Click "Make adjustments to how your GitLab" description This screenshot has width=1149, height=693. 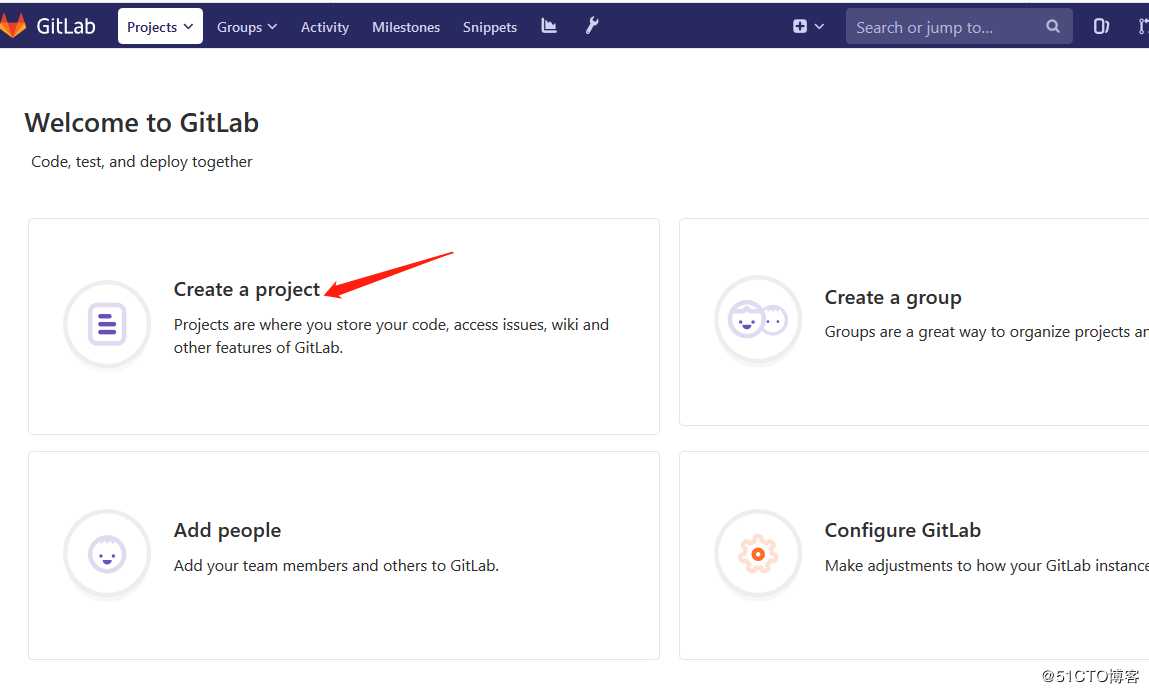986,566
